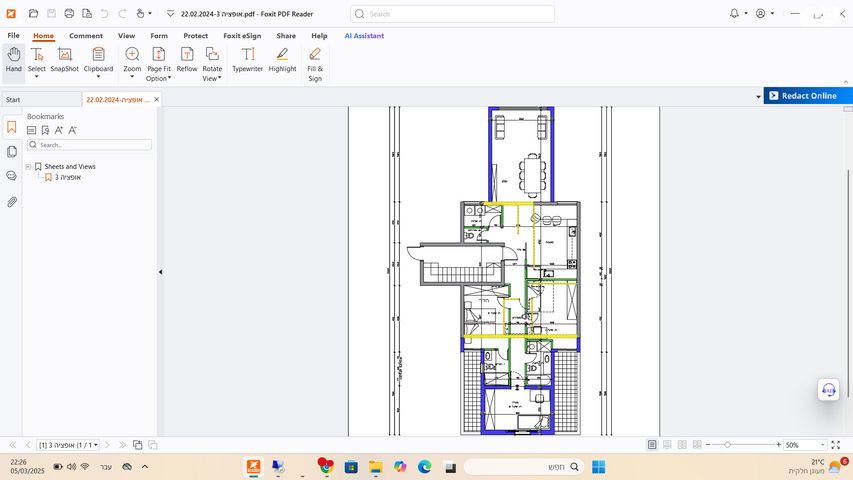Click the Reflow icon

(x=187, y=59)
